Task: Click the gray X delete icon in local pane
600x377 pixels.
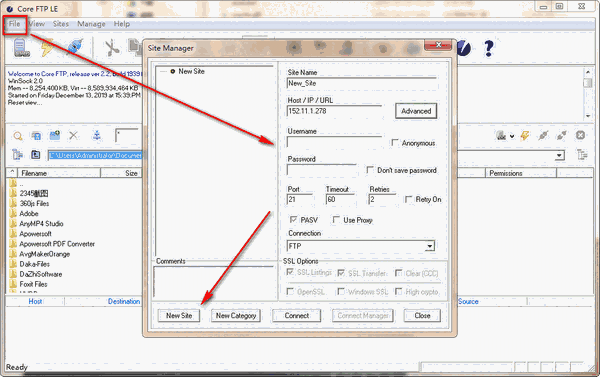Action: (x=73, y=135)
